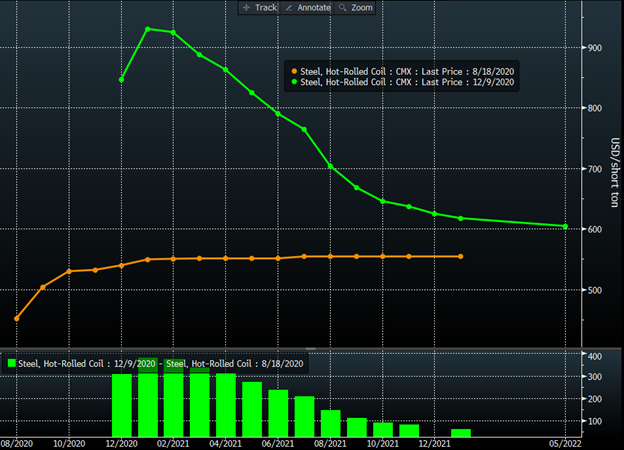Select the Track toolbar label

tap(265, 7)
